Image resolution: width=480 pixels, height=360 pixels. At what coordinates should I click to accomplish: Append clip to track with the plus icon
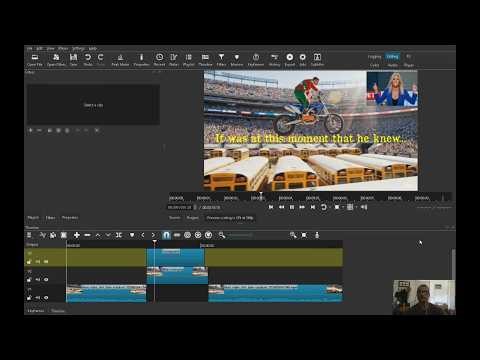point(77,235)
